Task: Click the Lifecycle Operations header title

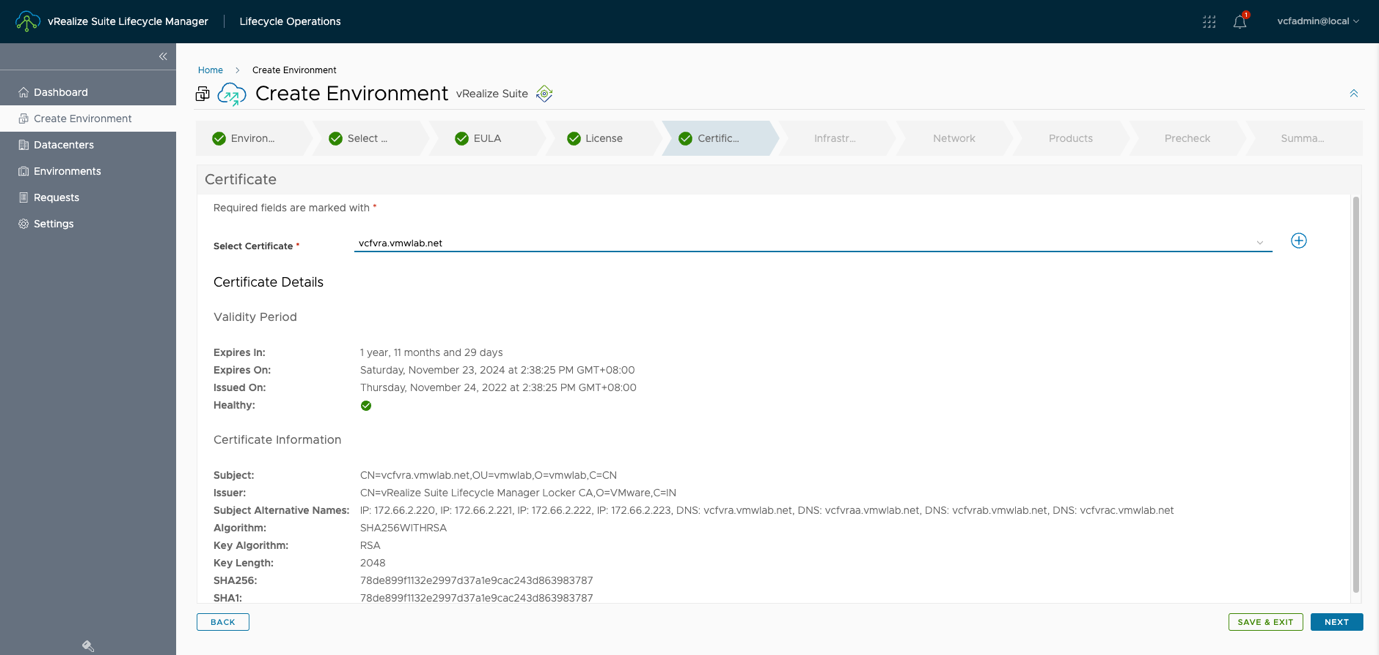Action: [x=290, y=21]
